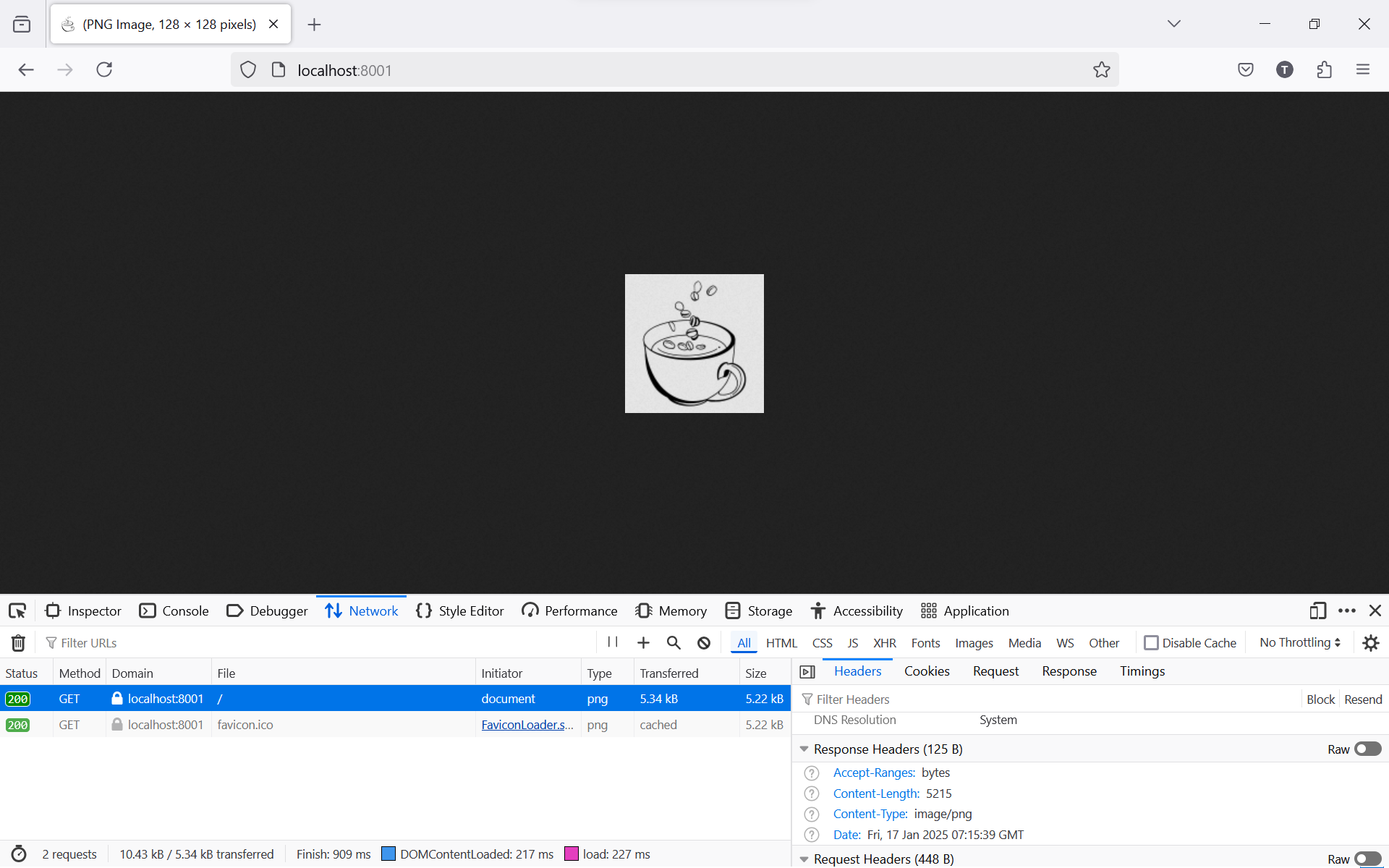Switch to the Console tab

(x=174, y=611)
